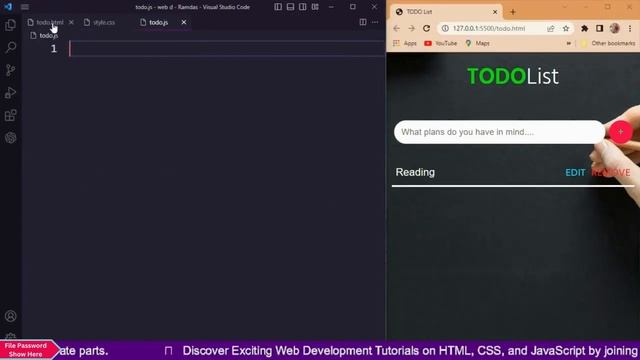Click the What plans do you have input
This screenshot has width=640, height=360.
click(499, 132)
